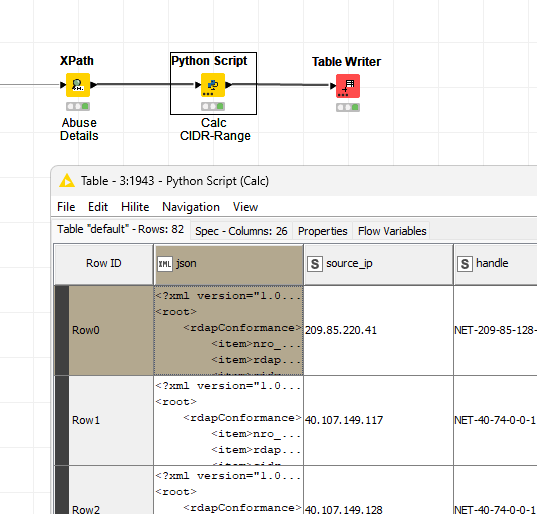Click the Python Script status traffic light
The image size is (537, 514).
point(213,106)
